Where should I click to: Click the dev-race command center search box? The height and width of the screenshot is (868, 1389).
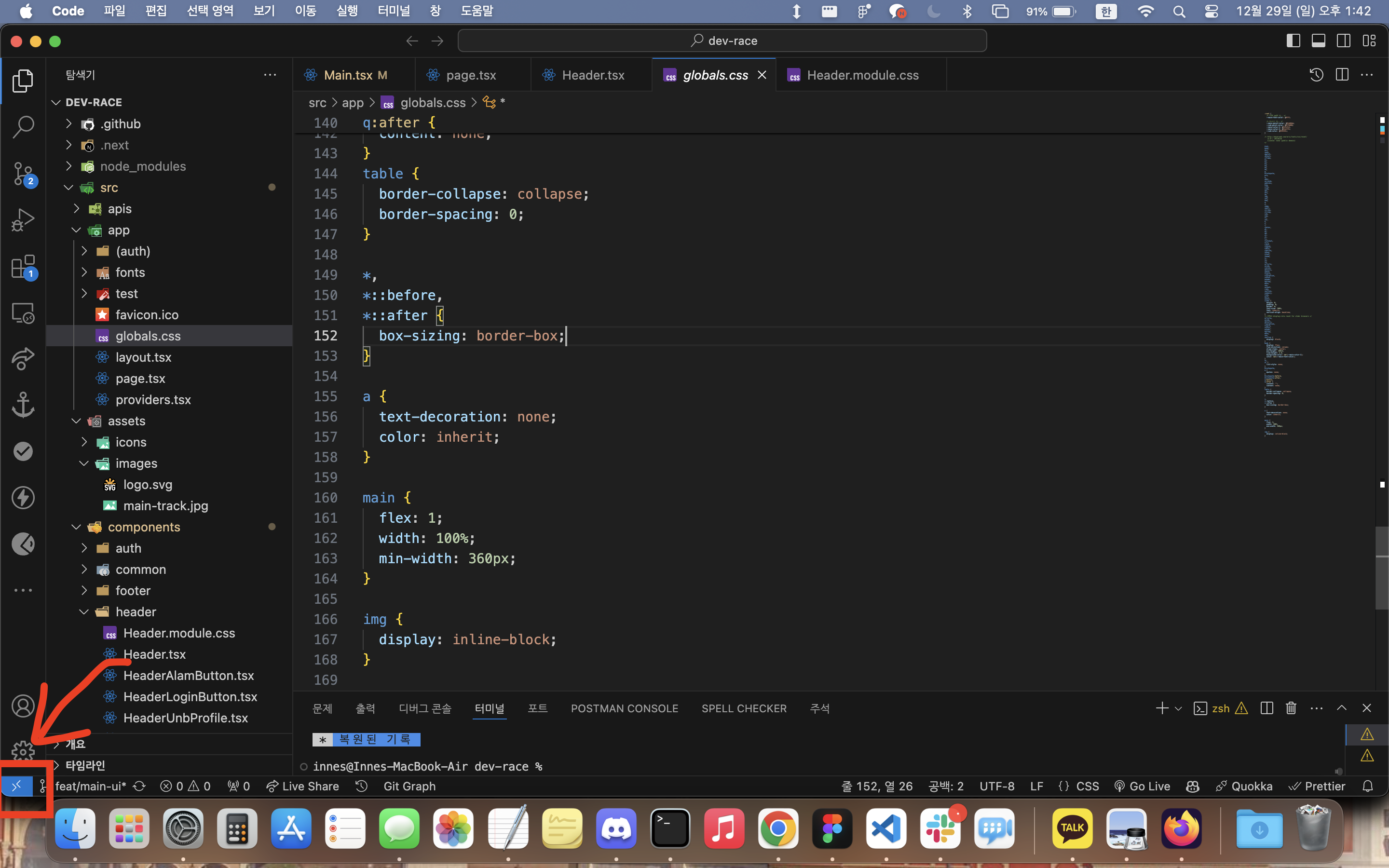click(x=722, y=41)
